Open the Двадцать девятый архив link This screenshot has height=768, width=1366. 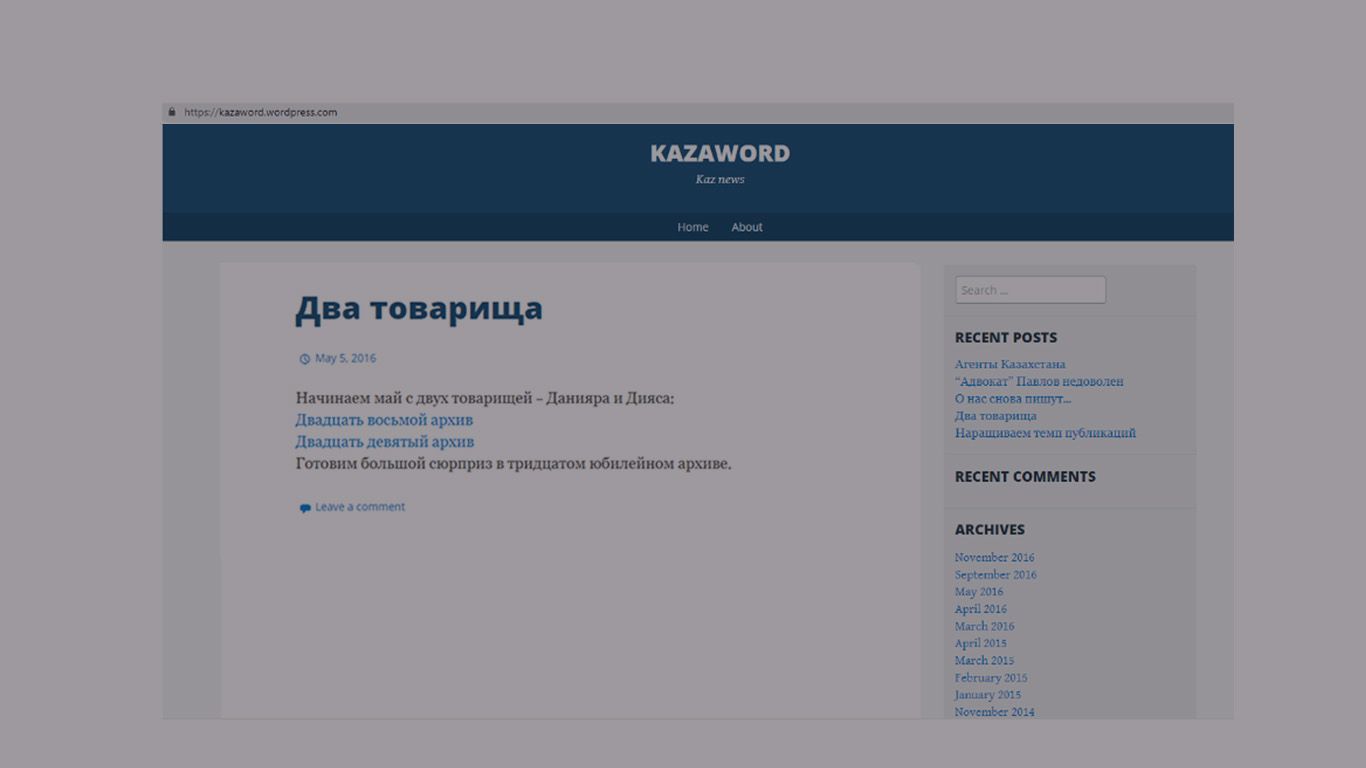pyautogui.click(x=385, y=442)
